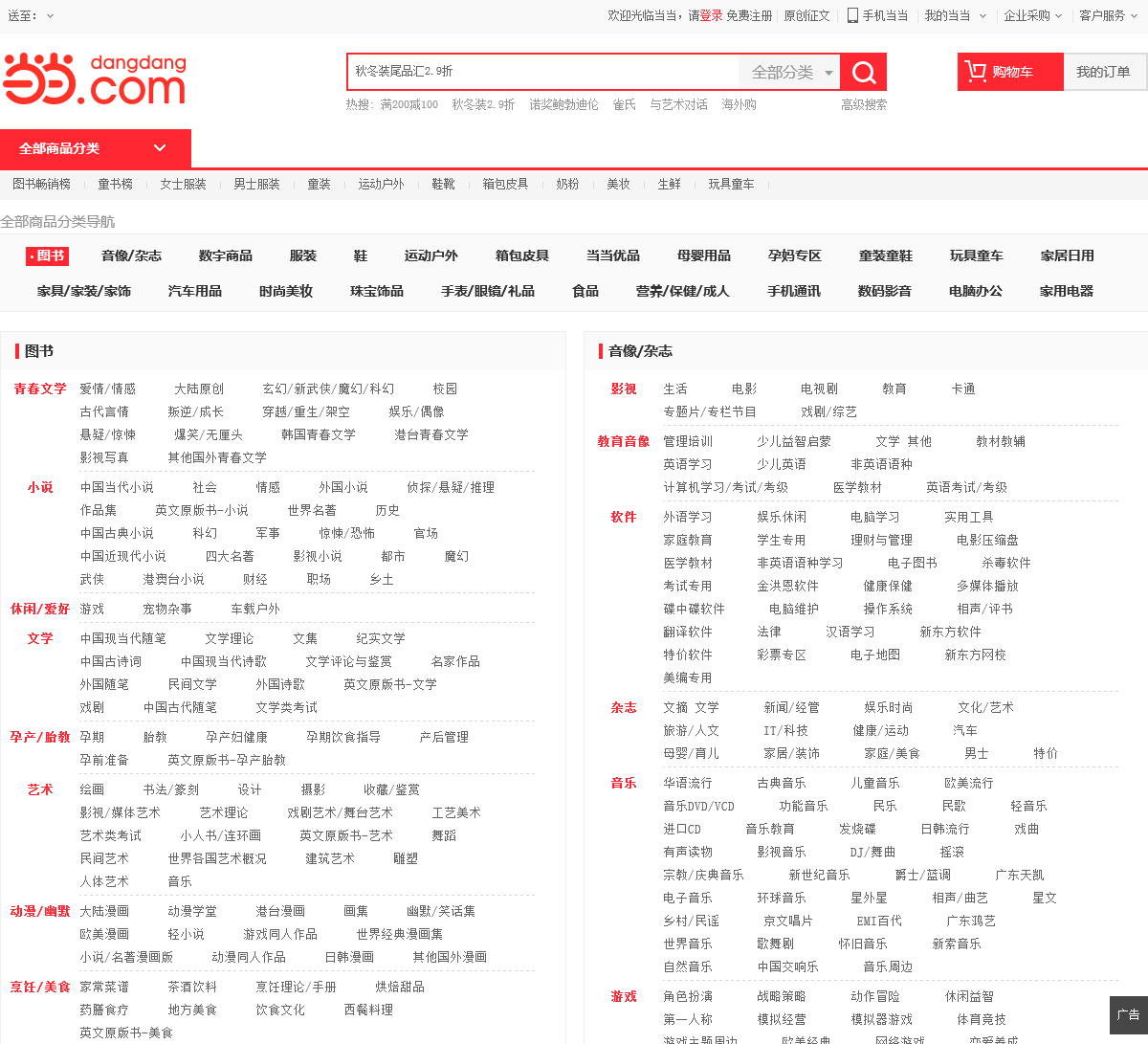This screenshot has width=1148, height=1044.
Task: Select the highlighted 图书 category tab
Action: click(47, 255)
